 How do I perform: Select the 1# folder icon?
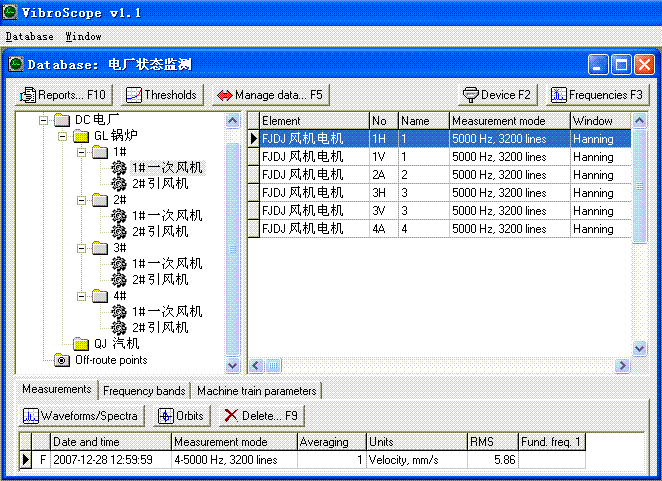(100, 152)
